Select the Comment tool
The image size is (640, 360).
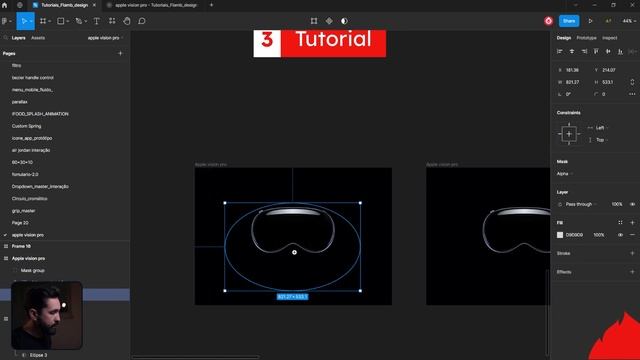coord(142,21)
